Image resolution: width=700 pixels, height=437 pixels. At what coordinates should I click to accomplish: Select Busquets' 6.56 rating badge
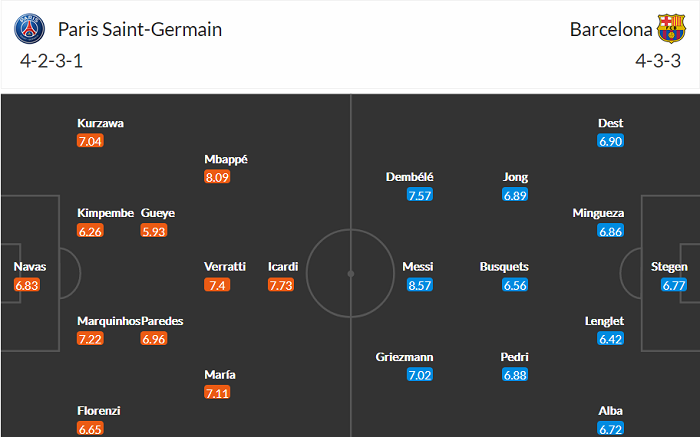(514, 285)
